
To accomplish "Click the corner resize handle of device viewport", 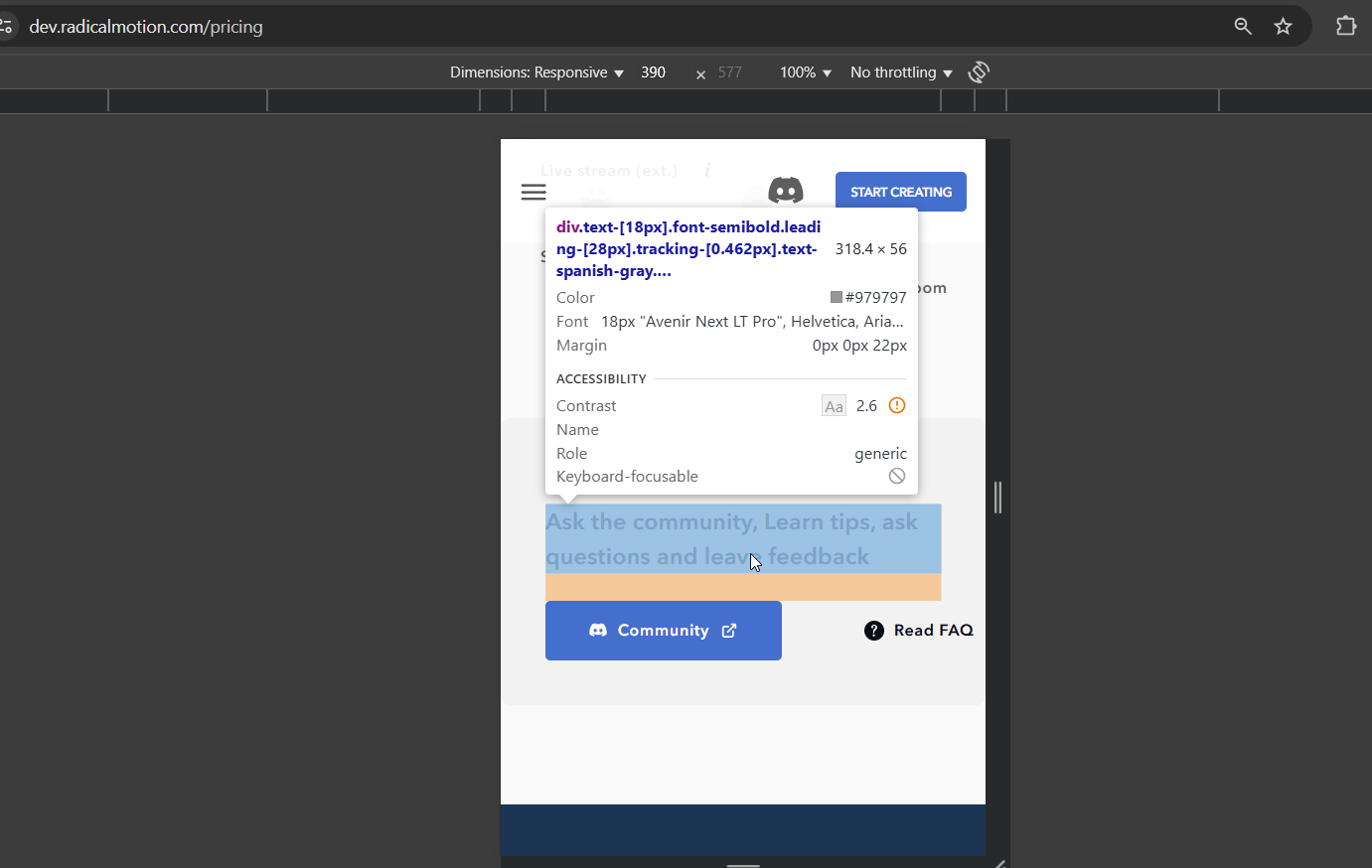I will [999, 863].
